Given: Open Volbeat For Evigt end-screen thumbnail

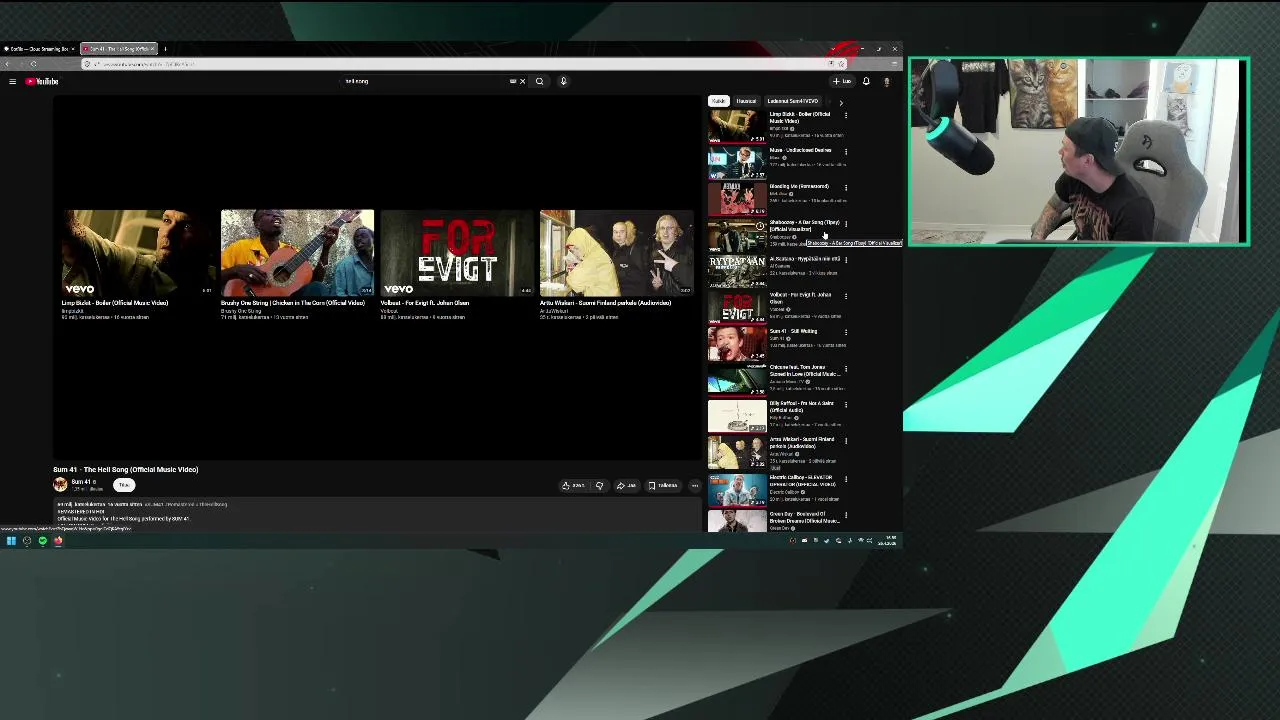Looking at the screenshot, I should pyautogui.click(x=457, y=253).
